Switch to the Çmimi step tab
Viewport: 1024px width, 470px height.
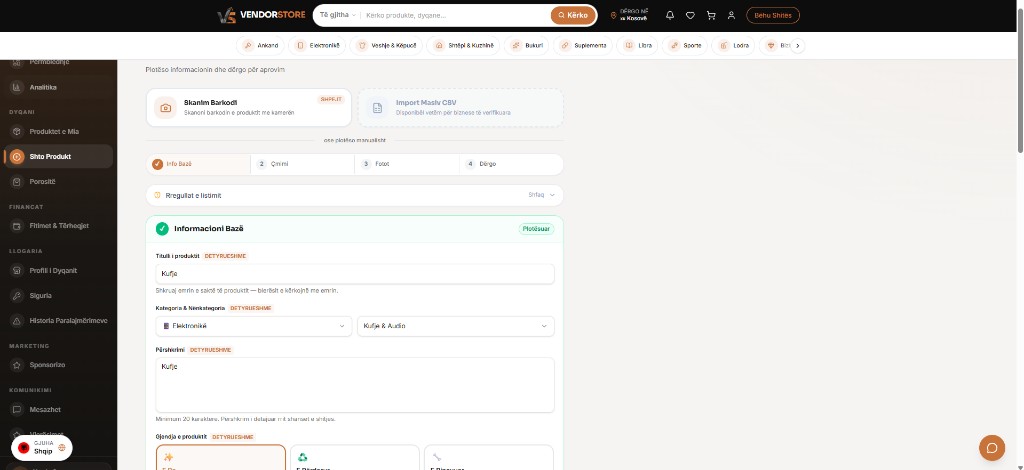click(x=302, y=164)
